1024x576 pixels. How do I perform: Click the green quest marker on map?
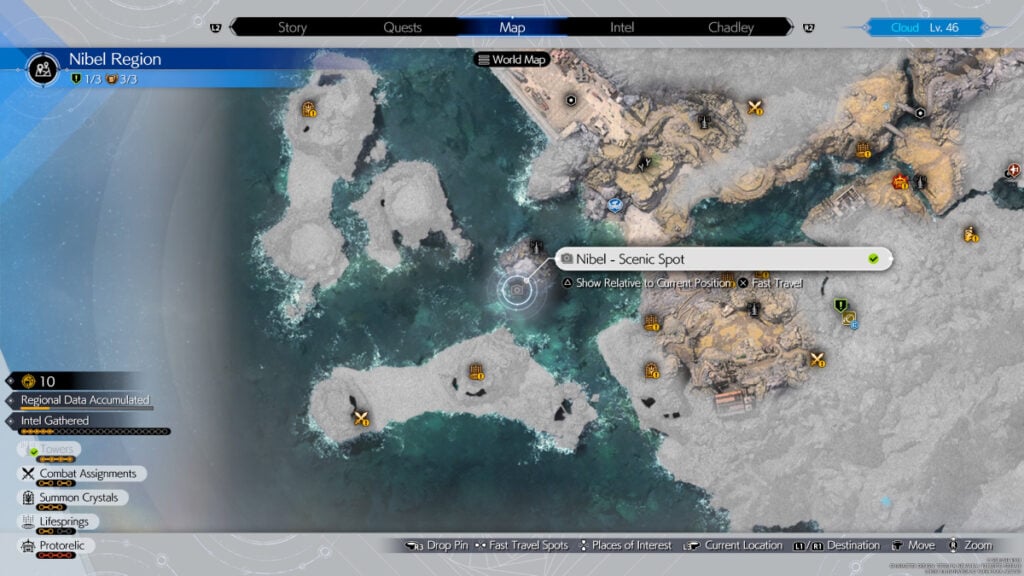[841, 305]
